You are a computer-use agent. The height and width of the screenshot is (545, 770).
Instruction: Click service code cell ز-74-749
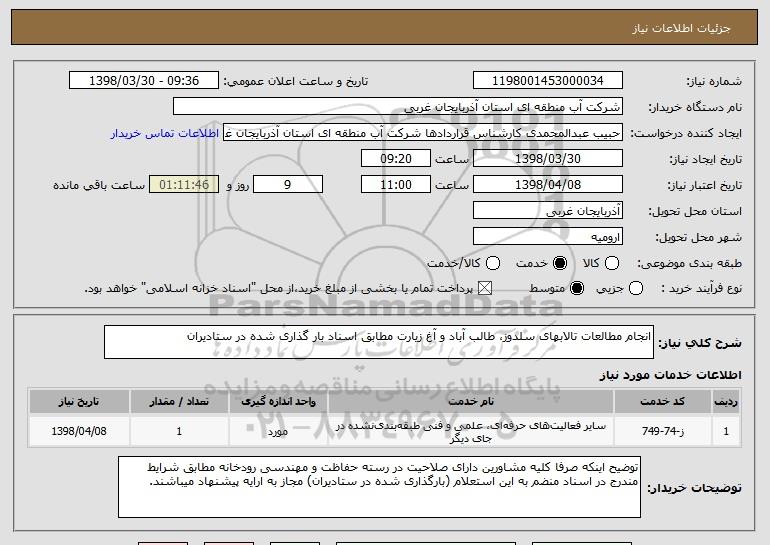click(x=662, y=431)
